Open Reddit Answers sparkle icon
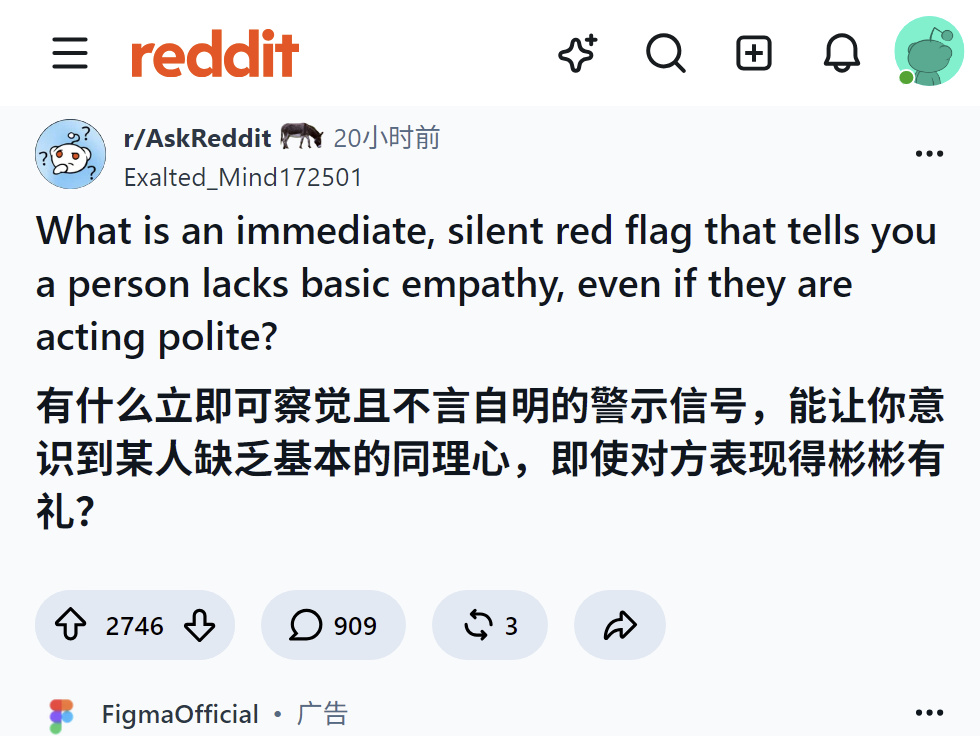The image size is (980, 736). [x=578, y=53]
